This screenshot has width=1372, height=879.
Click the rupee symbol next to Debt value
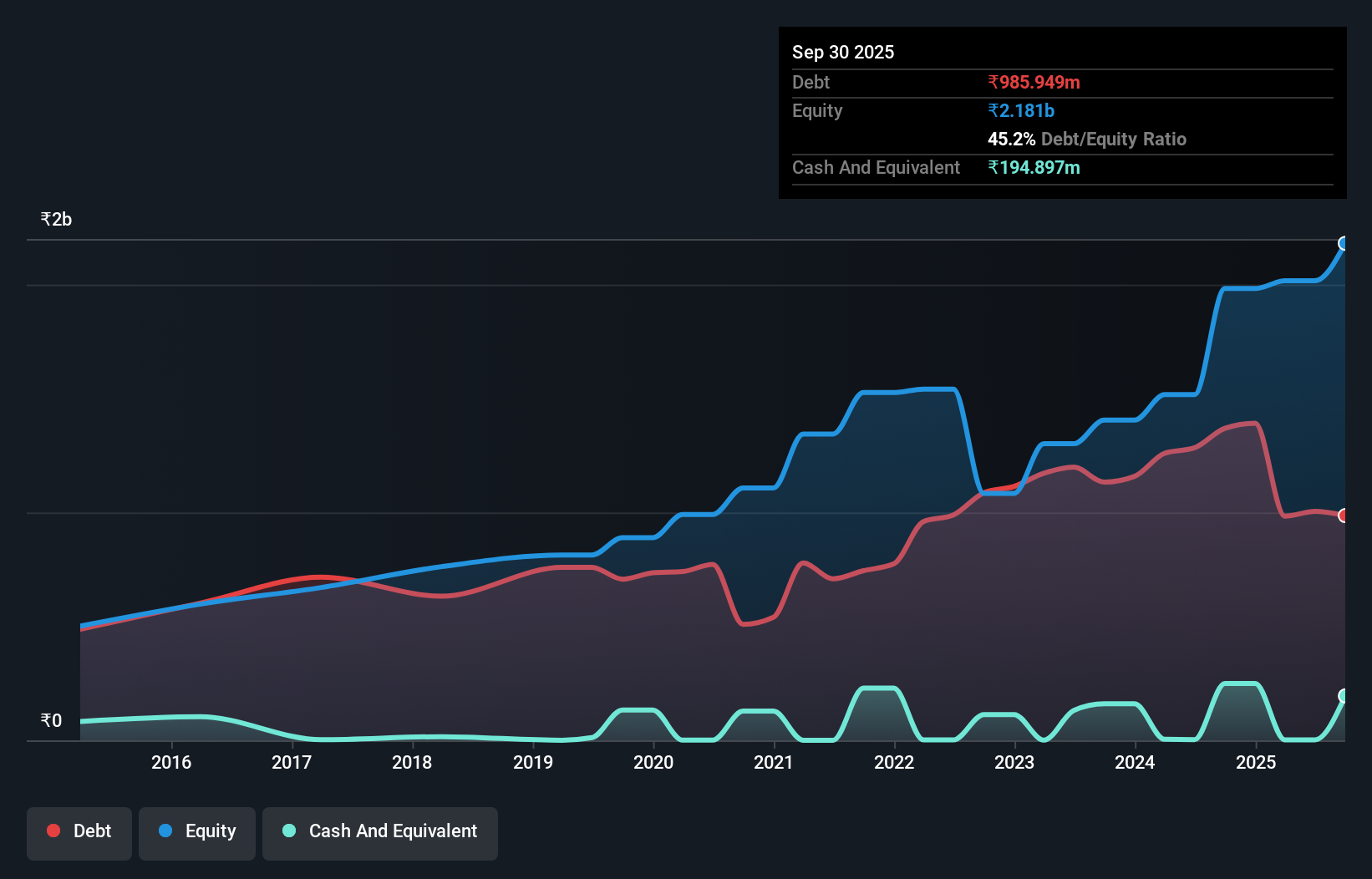click(993, 82)
